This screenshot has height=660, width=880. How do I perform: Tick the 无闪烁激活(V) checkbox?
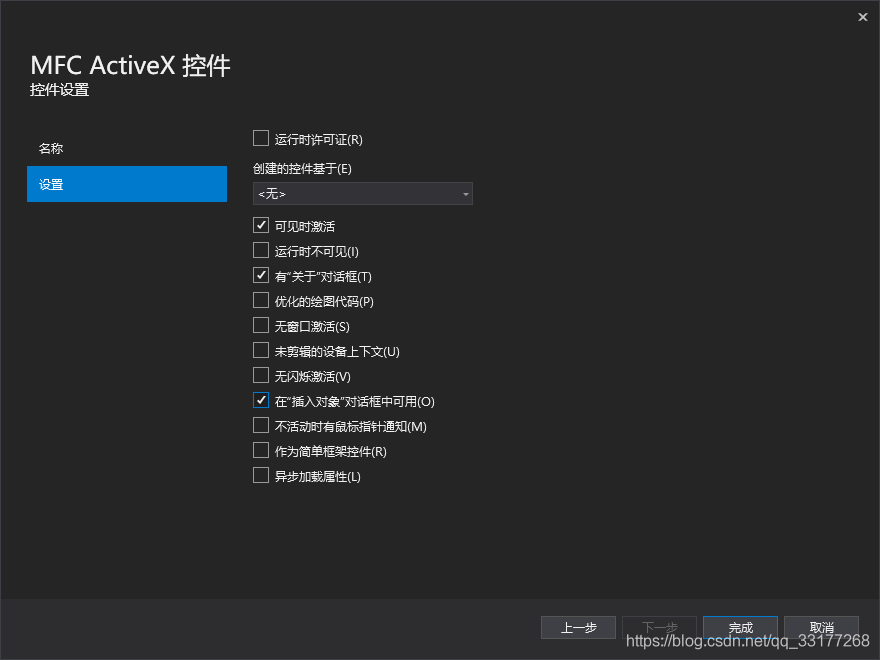click(261, 375)
